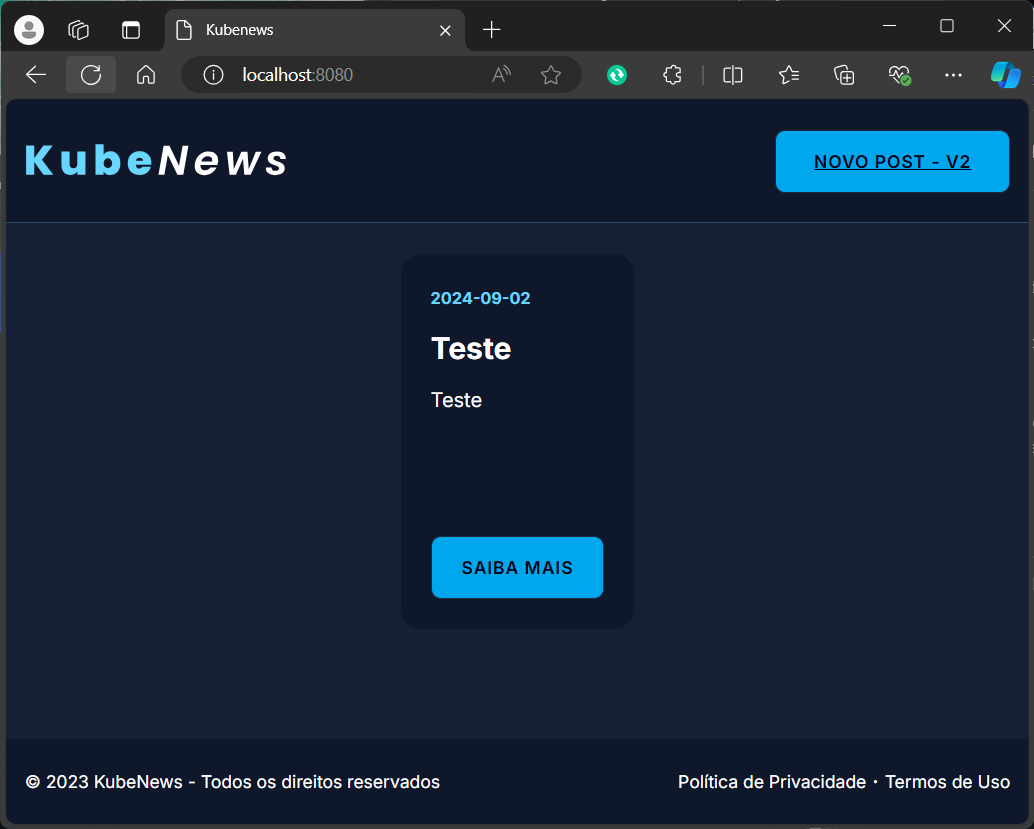The height and width of the screenshot is (829, 1034).
Task: Open a new browser tab
Action: point(491,30)
